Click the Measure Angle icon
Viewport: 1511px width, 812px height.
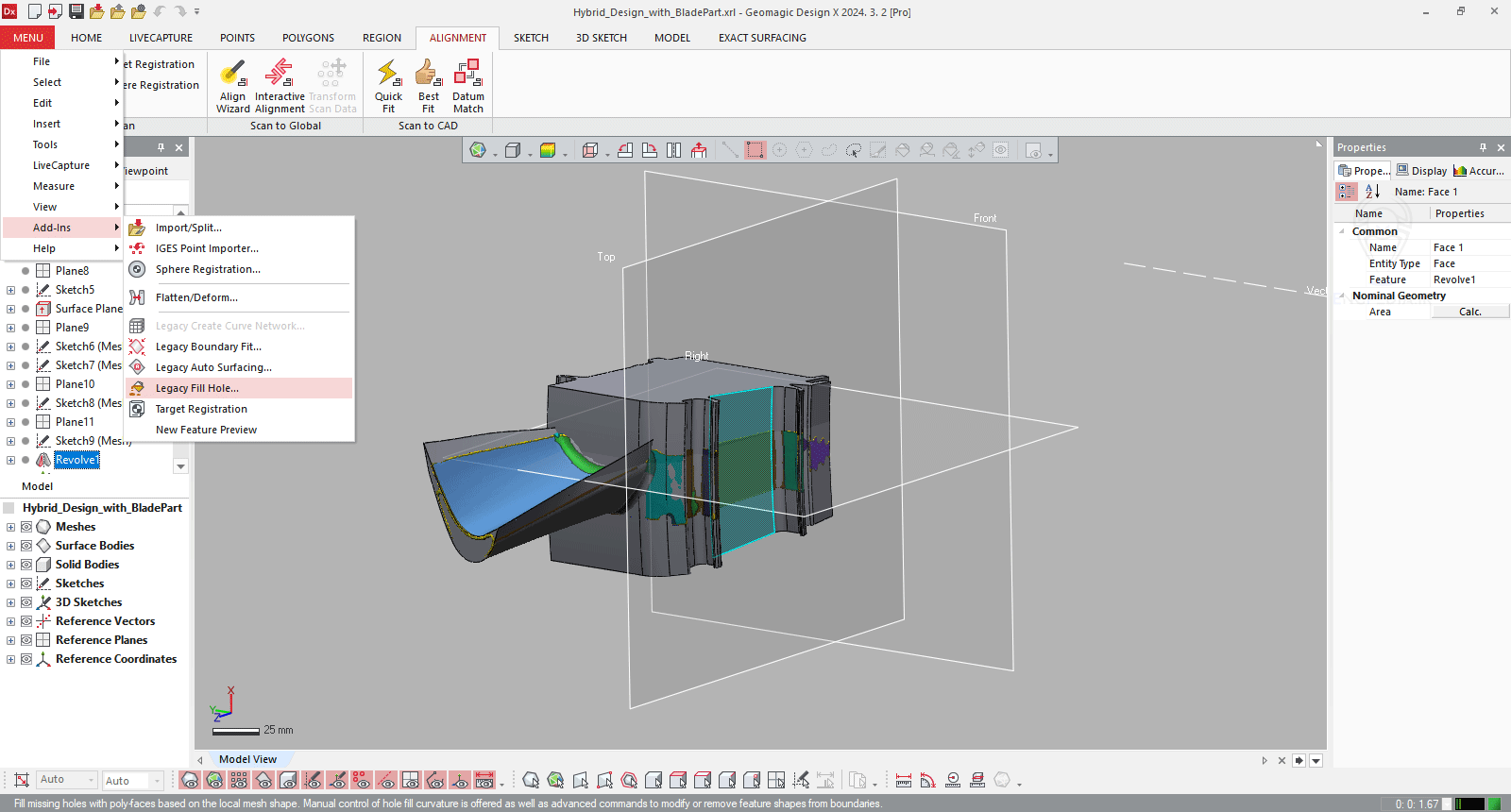[928, 781]
